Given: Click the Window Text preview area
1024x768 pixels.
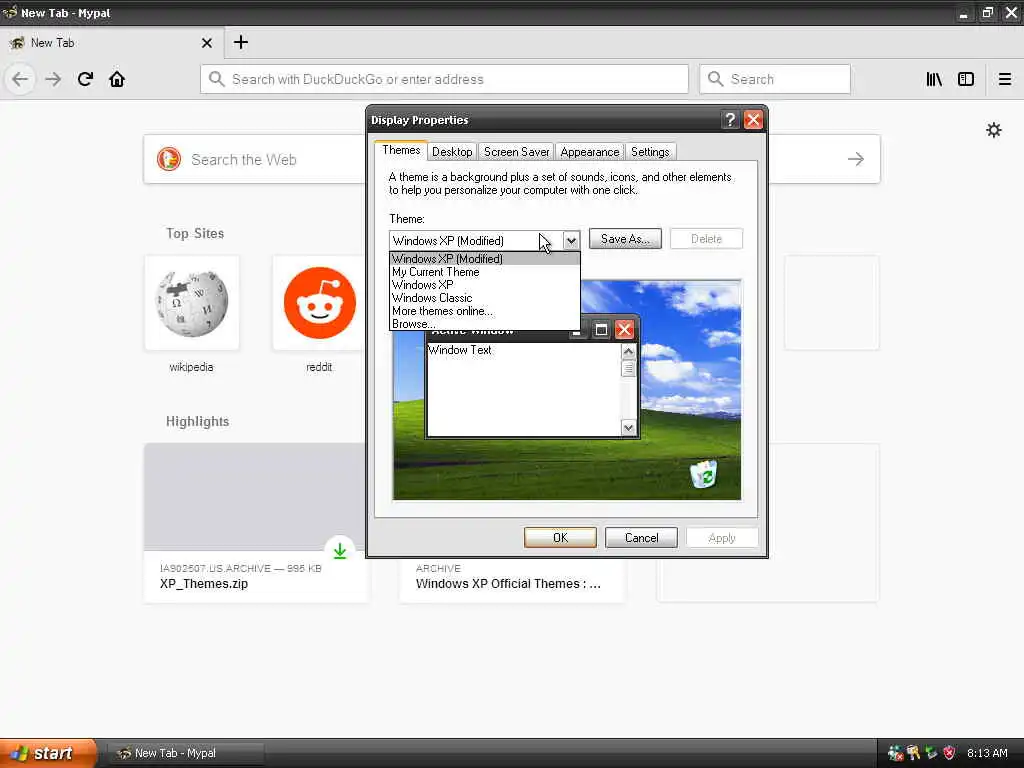Looking at the screenshot, I should coord(524,389).
